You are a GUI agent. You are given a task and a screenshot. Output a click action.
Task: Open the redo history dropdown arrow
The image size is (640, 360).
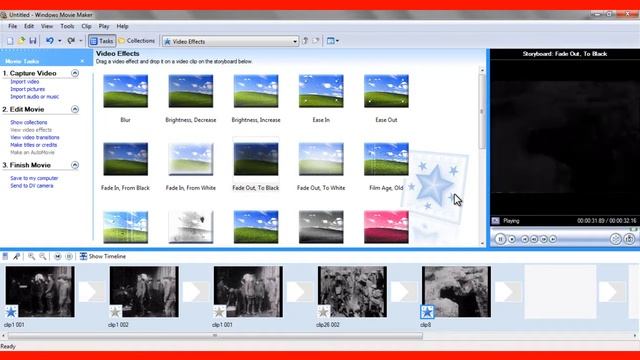pyautogui.click(x=81, y=41)
